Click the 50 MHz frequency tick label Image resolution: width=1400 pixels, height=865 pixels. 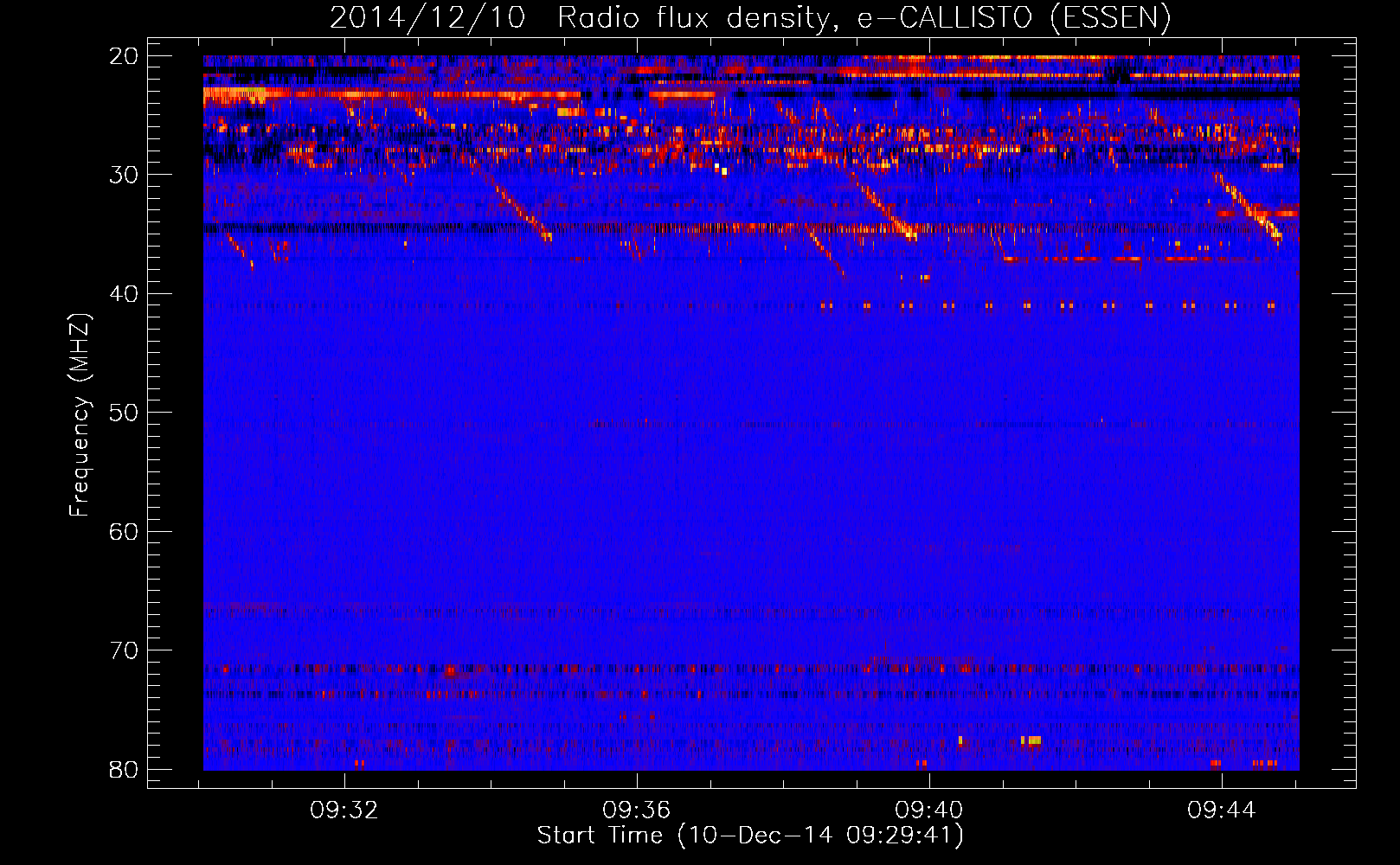point(125,413)
